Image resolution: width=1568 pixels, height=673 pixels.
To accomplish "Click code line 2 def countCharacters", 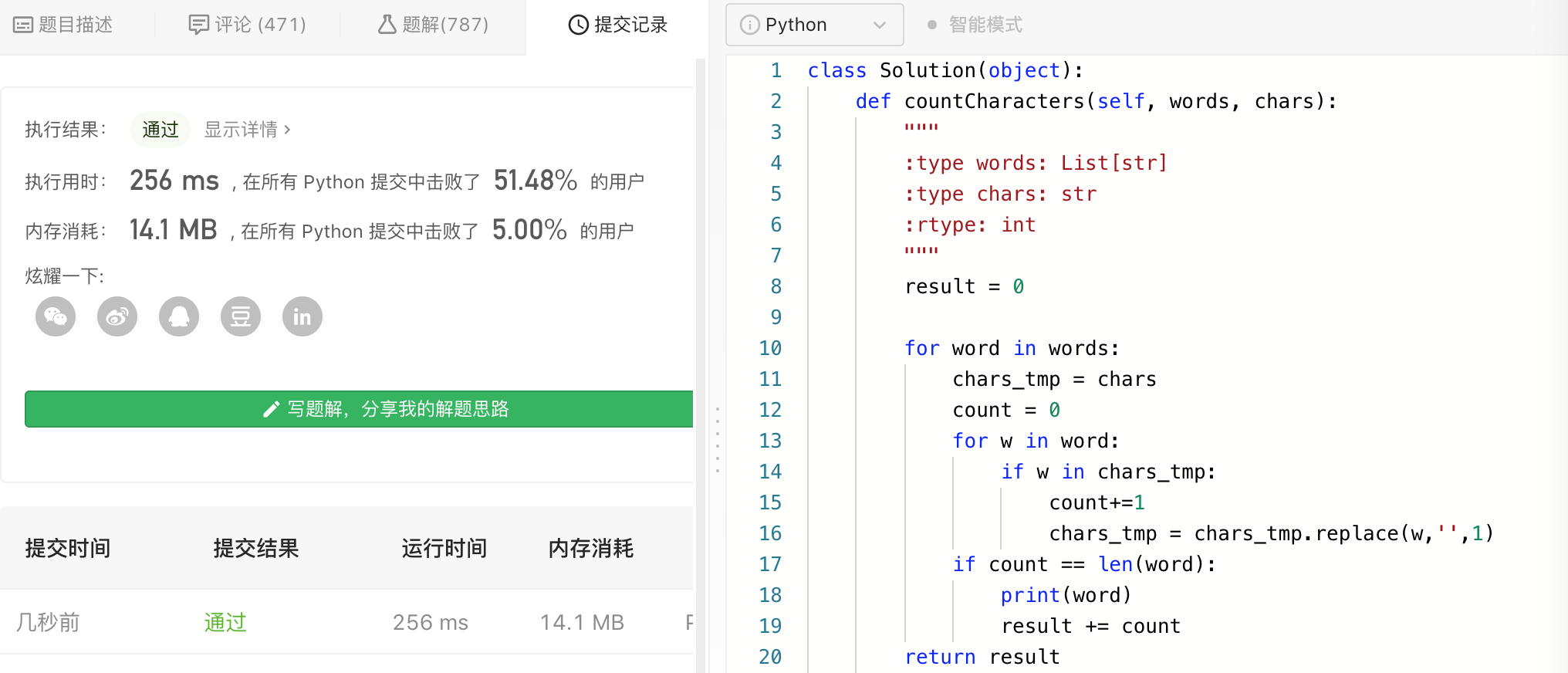I will [1096, 101].
